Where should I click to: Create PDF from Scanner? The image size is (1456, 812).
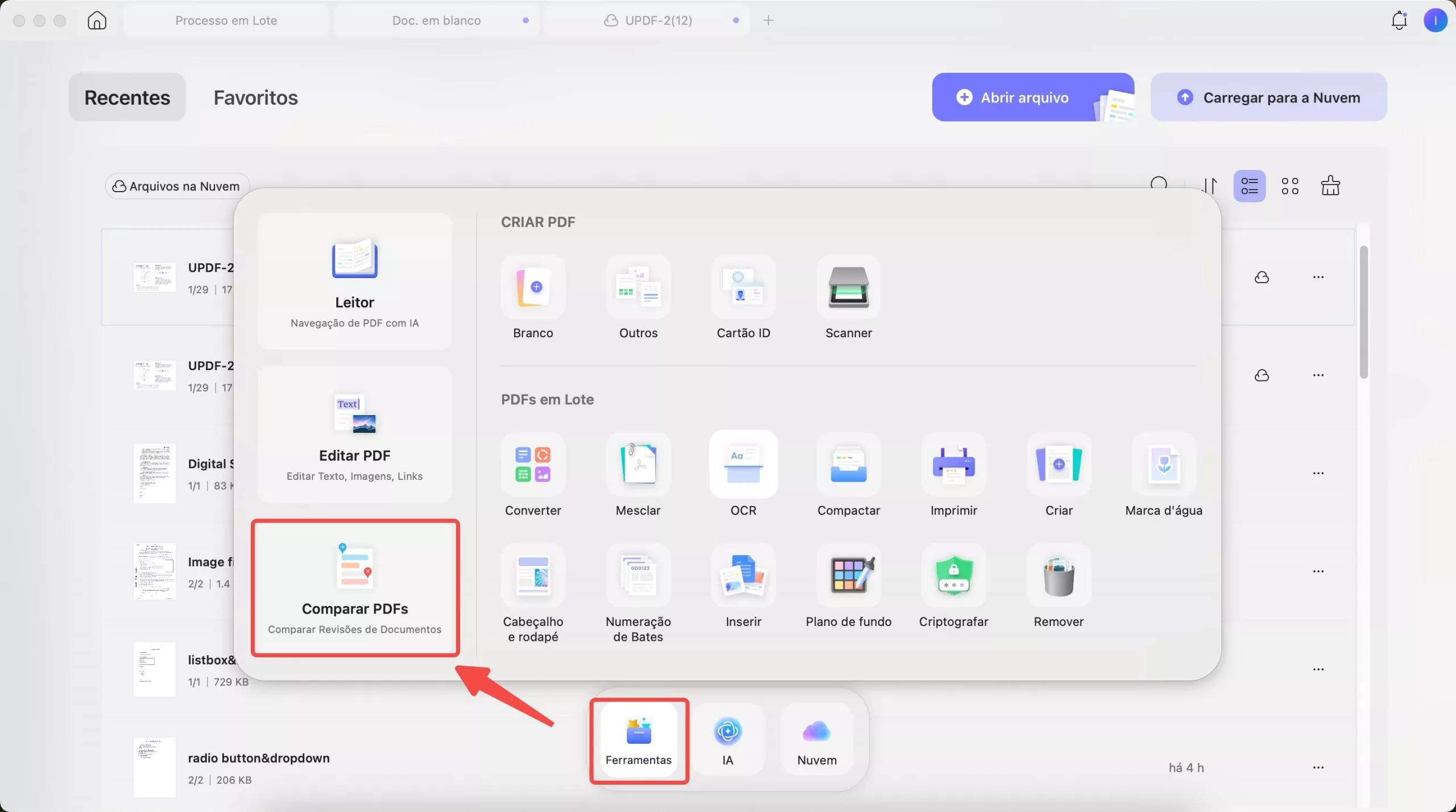[x=848, y=287]
